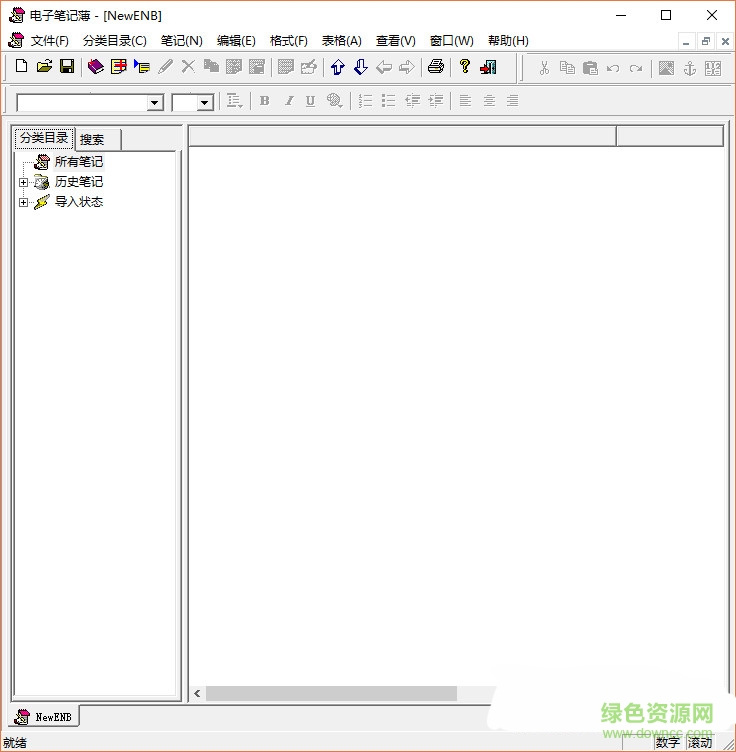Screen dimensions: 736x752
Task: Open the font size dropdown
Action: click(204, 103)
